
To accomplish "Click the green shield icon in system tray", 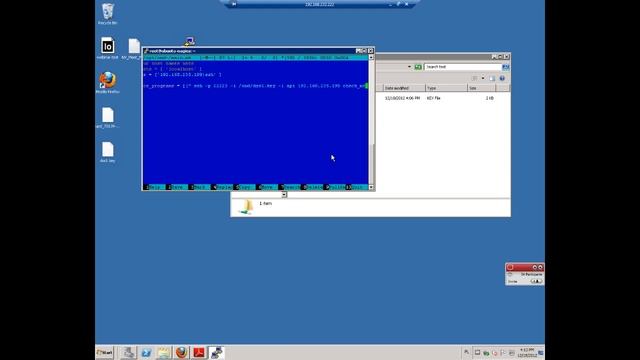I will 486,353.
